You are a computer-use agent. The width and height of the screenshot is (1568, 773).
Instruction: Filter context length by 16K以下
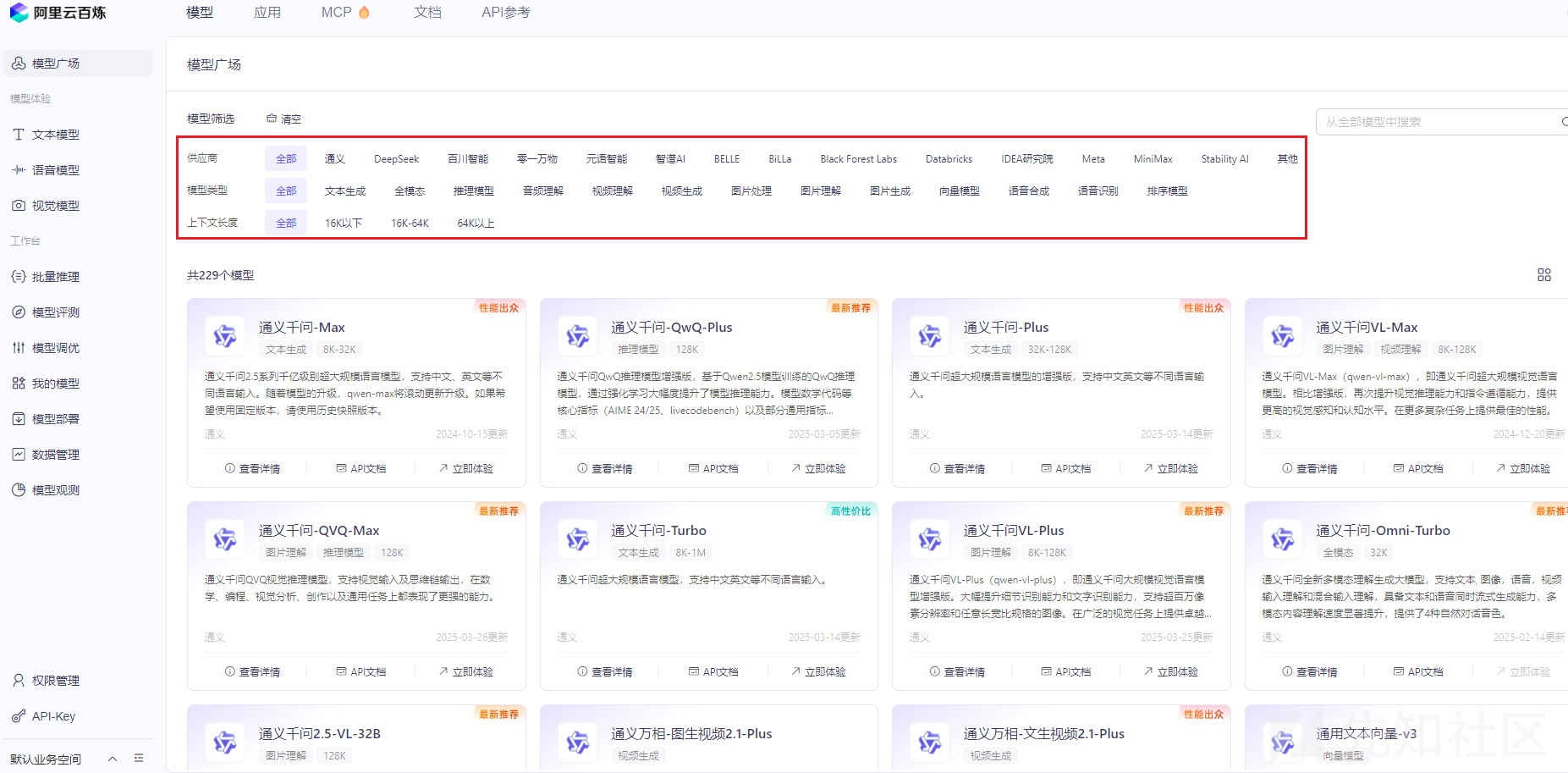coord(344,224)
